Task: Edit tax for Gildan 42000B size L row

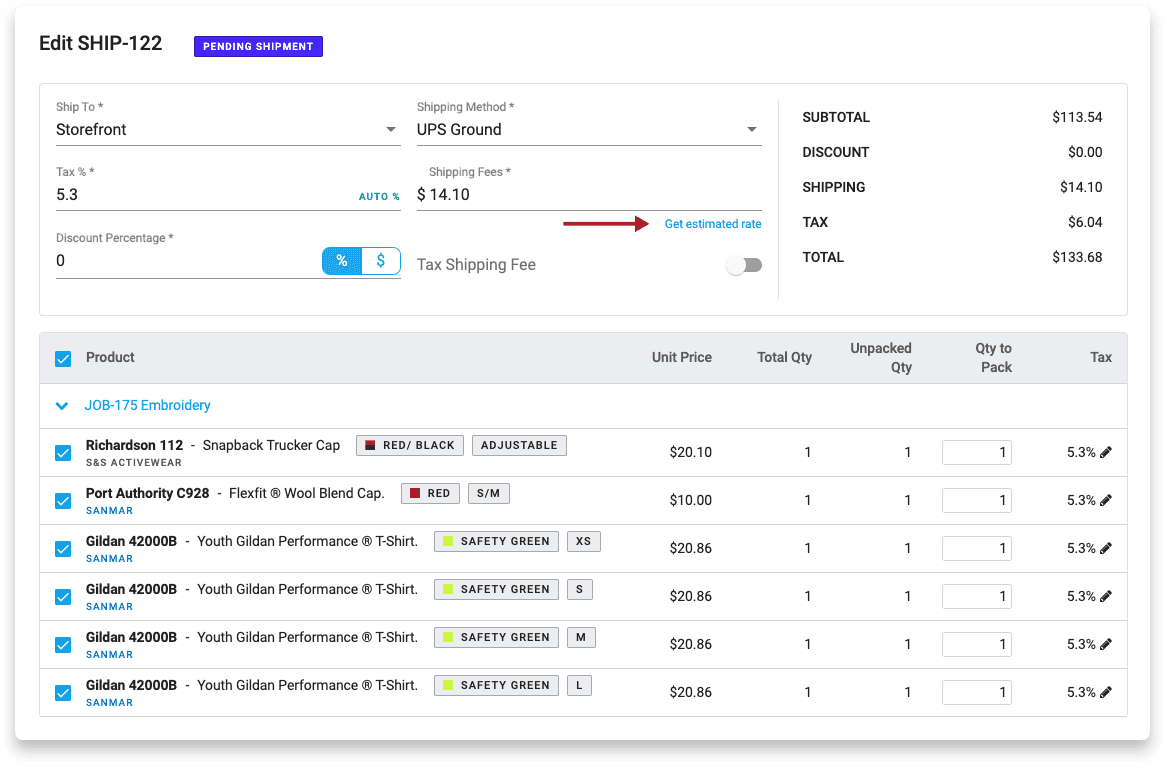Action: click(1106, 692)
